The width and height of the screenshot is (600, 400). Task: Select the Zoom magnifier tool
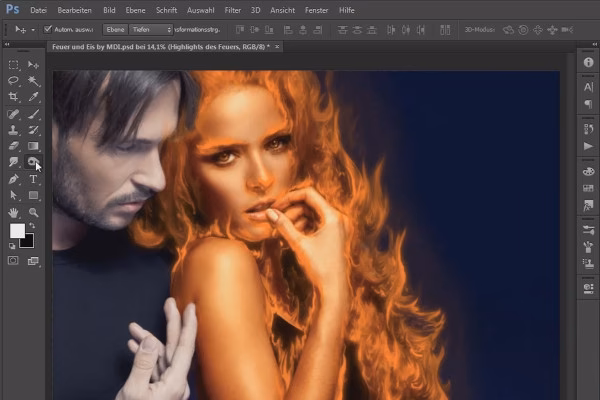point(33,212)
